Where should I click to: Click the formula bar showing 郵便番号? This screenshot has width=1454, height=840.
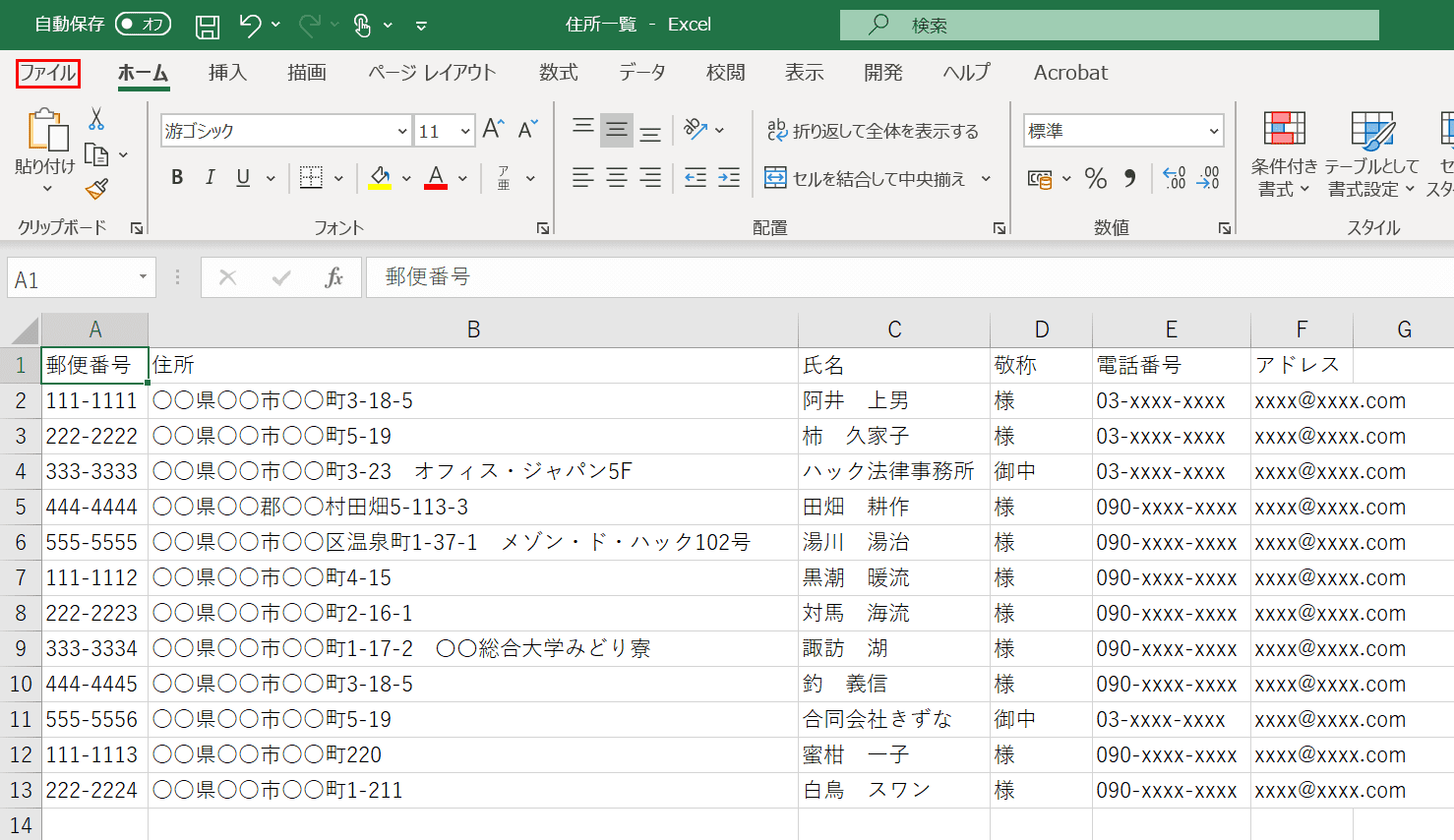click(x=910, y=277)
